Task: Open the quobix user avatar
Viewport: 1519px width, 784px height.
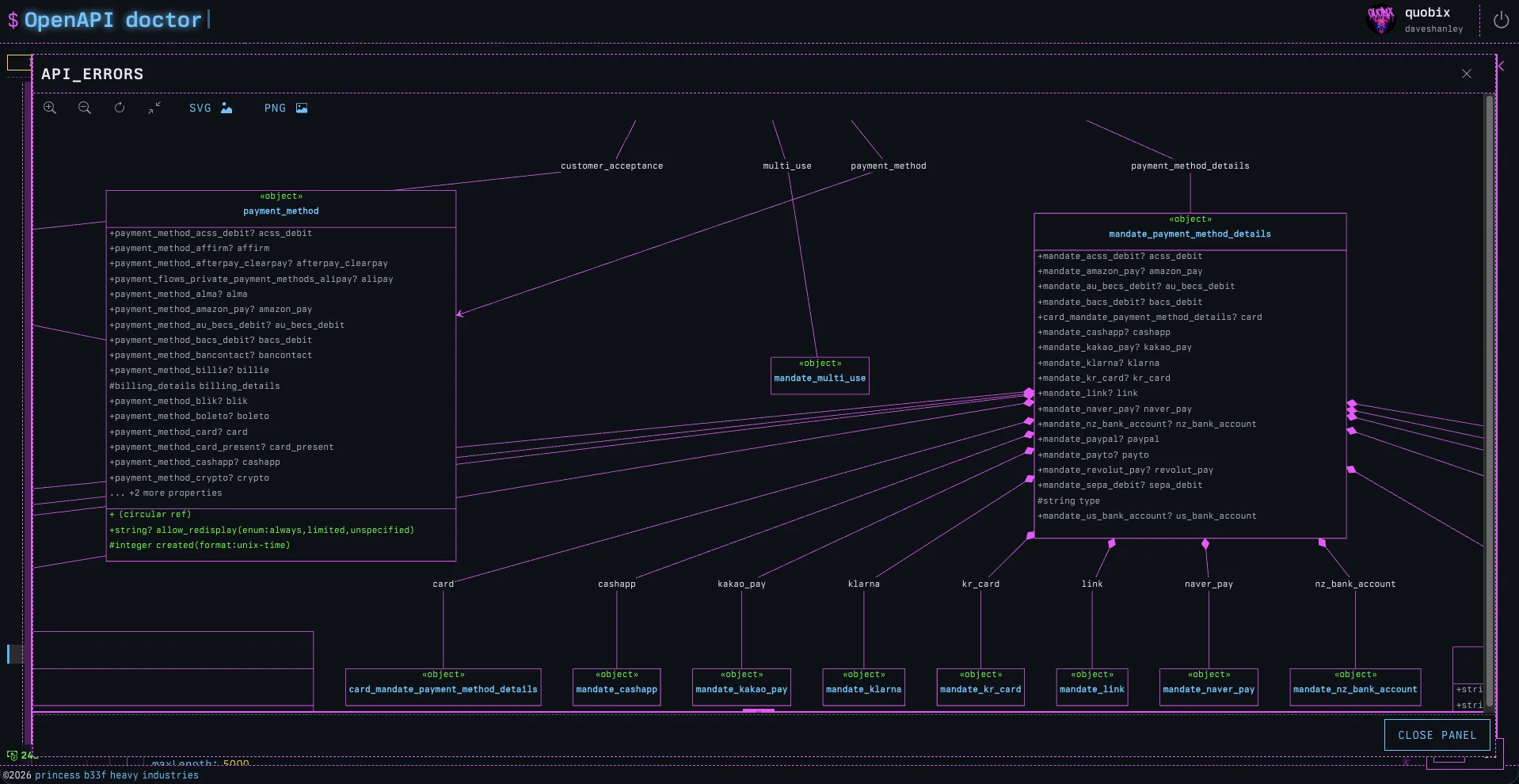Action: [x=1380, y=20]
